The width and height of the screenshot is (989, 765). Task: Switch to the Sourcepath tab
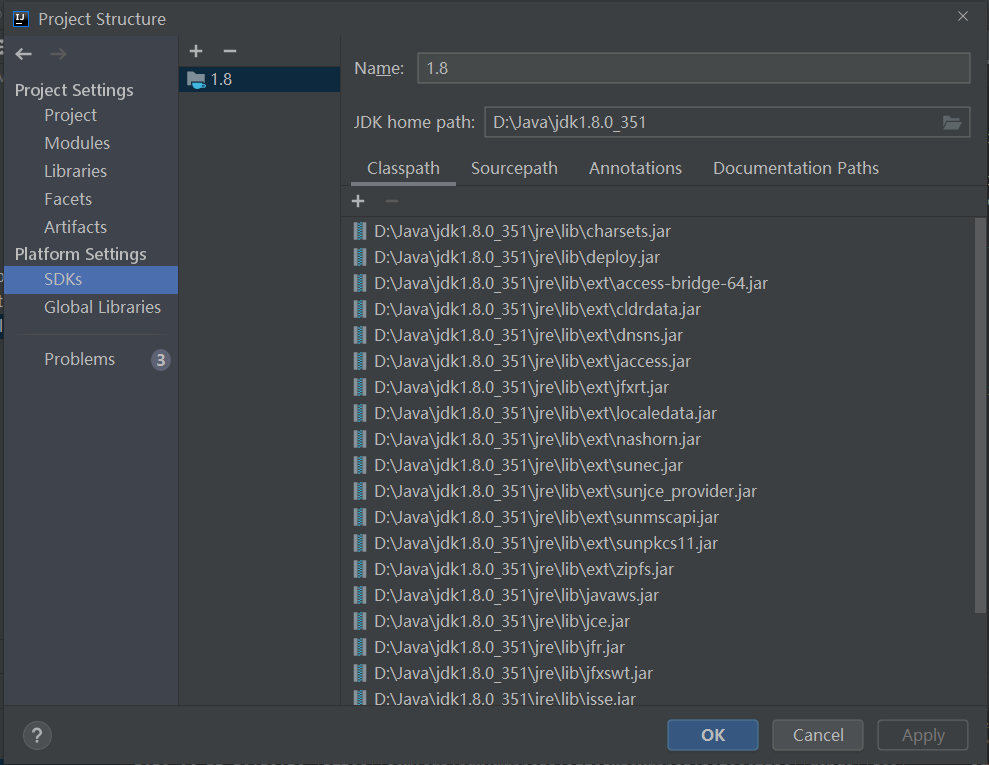pyautogui.click(x=514, y=168)
